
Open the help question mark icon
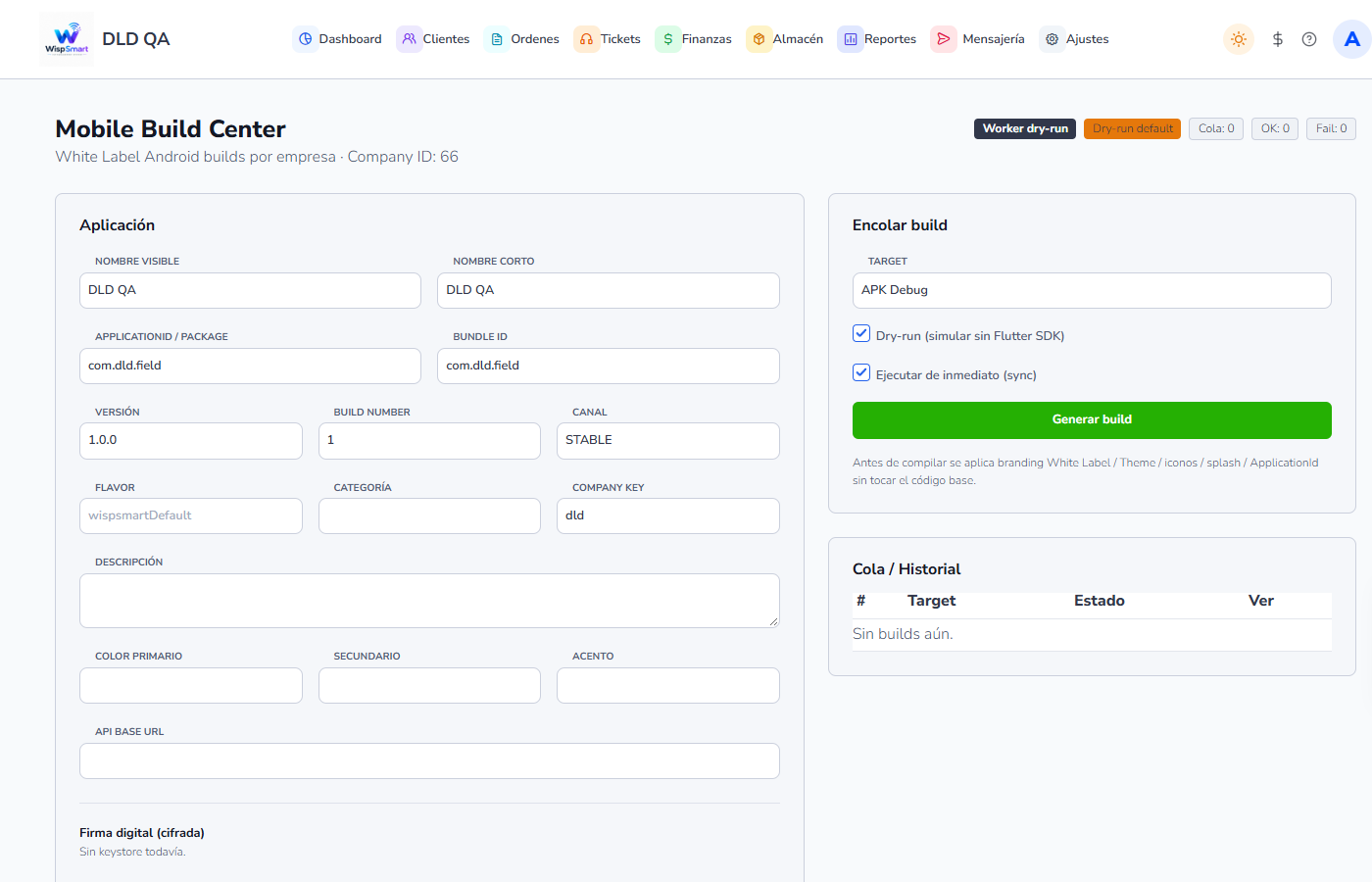[1309, 39]
